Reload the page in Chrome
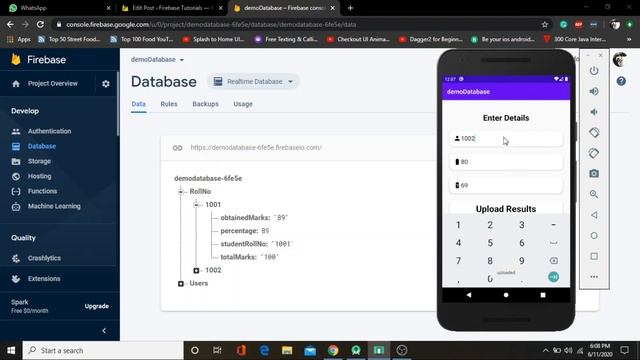Image resolution: width=640 pixels, height=360 pixels. click(40, 24)
